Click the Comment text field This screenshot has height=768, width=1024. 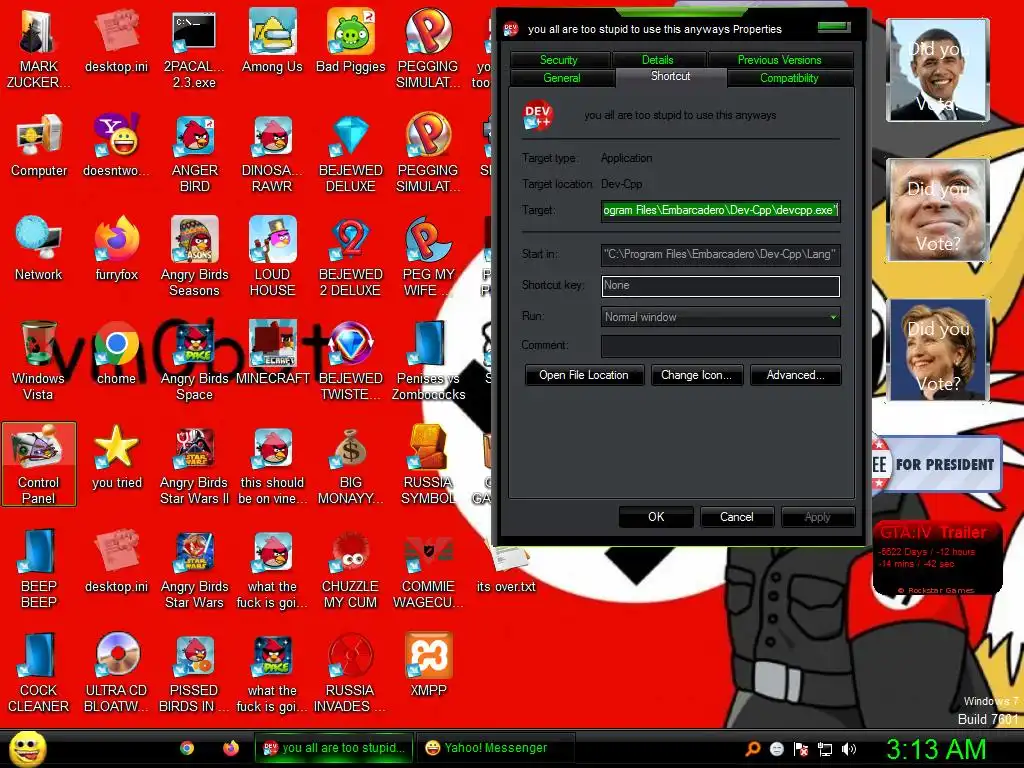720,345
